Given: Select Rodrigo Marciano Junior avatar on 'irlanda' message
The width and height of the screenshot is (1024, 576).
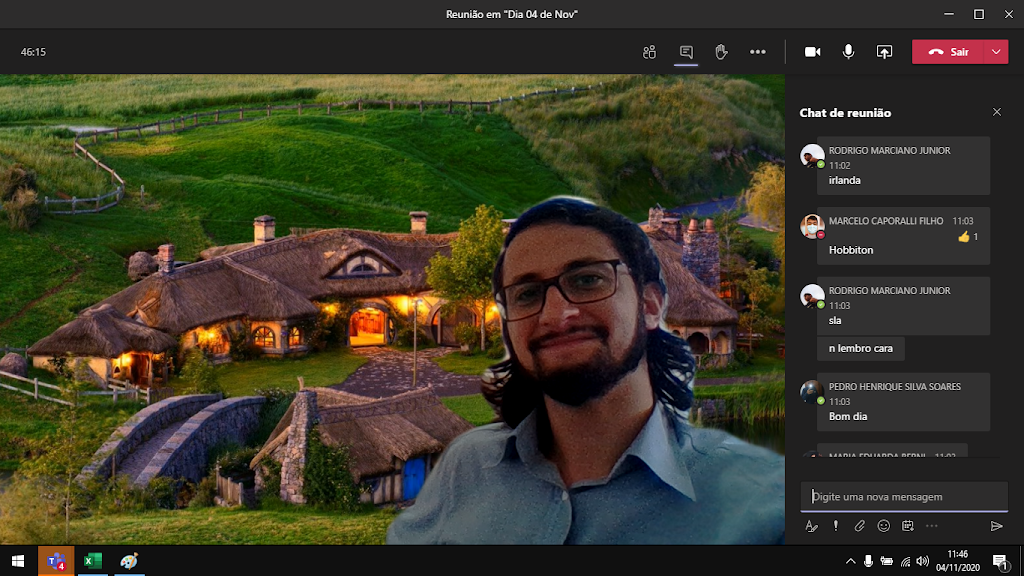Looking at the screenshot, I should point(812,156).
